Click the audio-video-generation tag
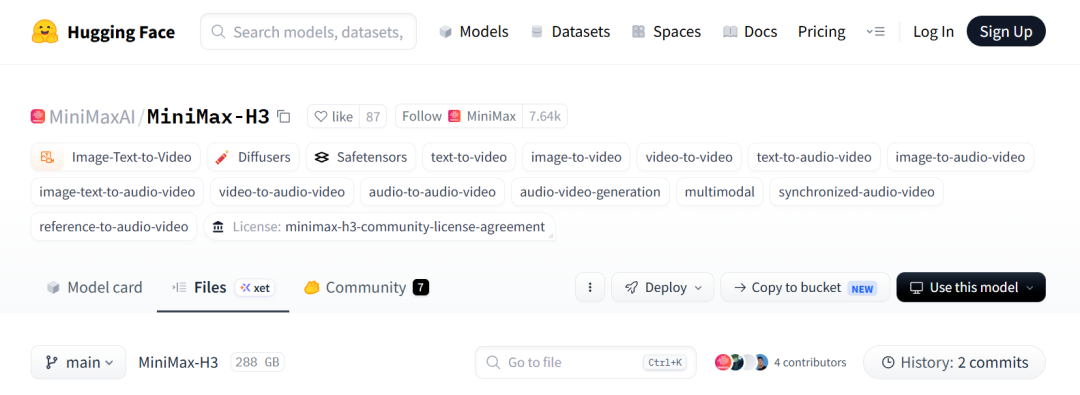This screenshot has width=1080, height=395. 590,192
